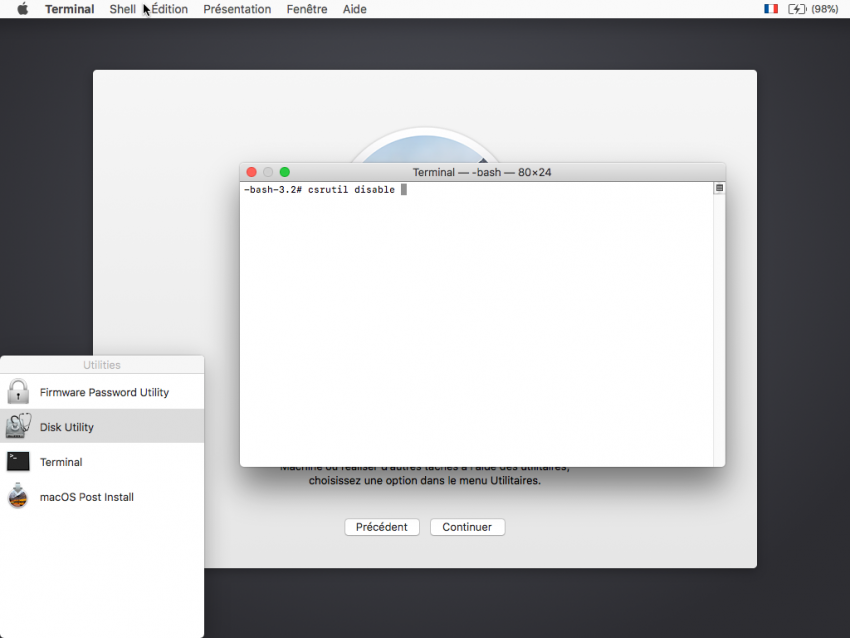Click the Terminal window vertical scrollbar
The image size is (850, 638).
(719, 324)
